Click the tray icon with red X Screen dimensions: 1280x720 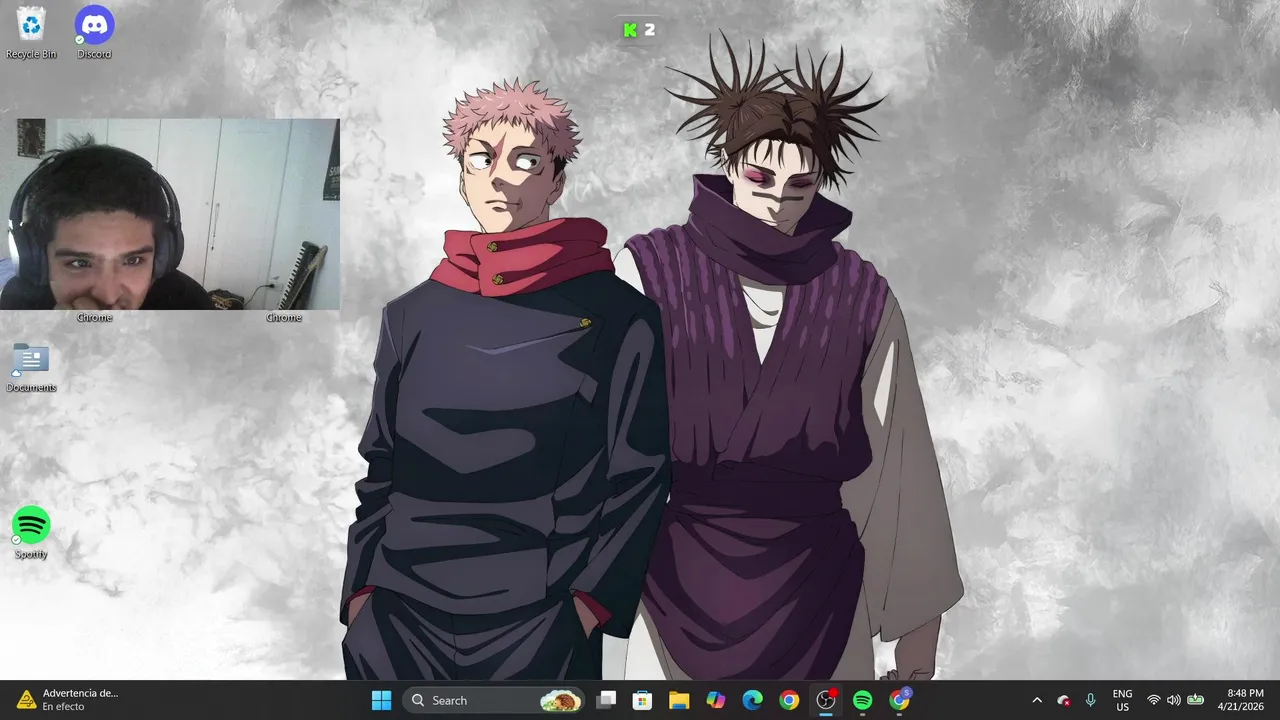click(1064, 700)
